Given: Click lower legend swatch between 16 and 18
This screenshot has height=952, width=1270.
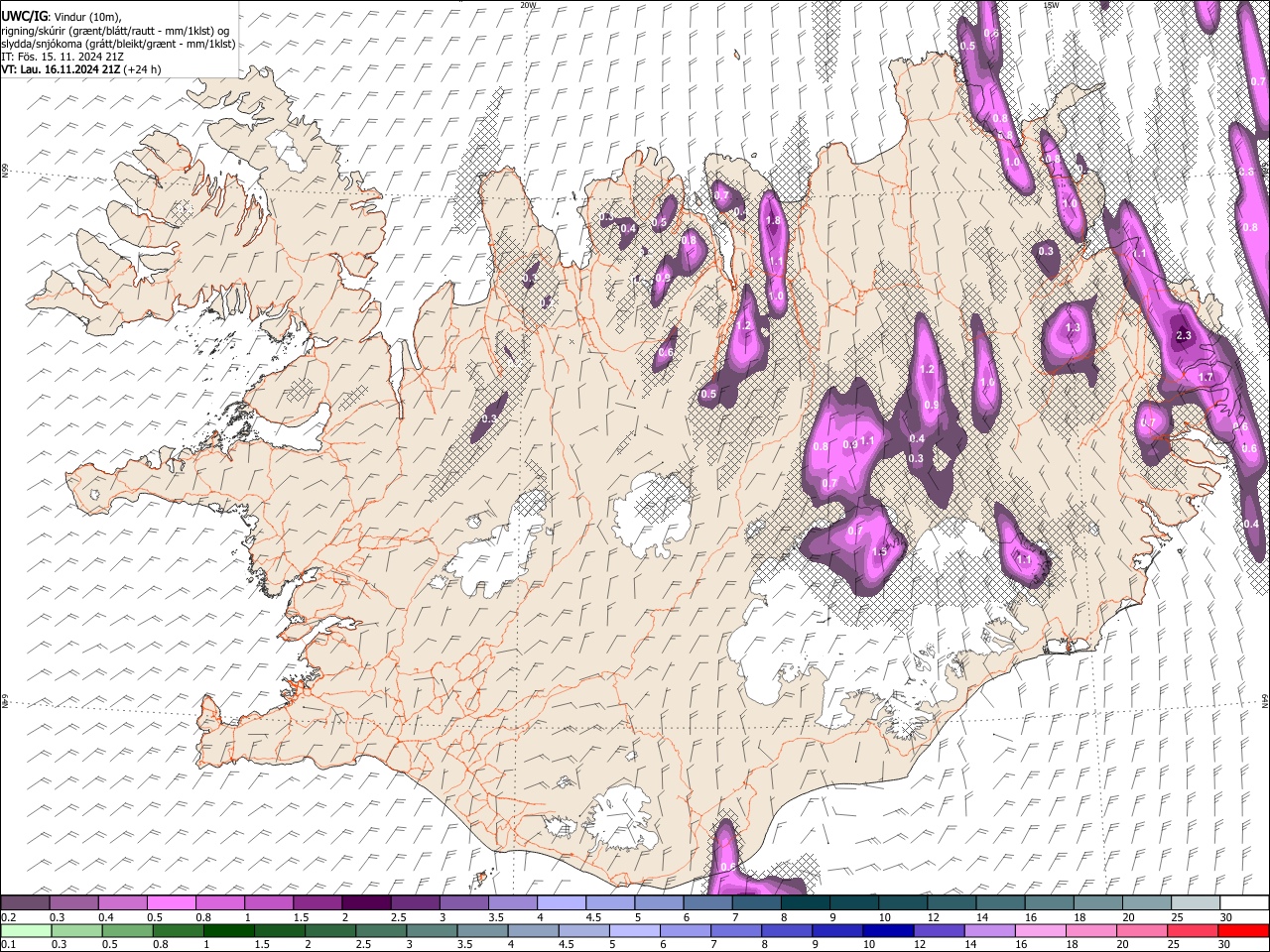Looking at the screenshot, I should [x=1041, y=931].
